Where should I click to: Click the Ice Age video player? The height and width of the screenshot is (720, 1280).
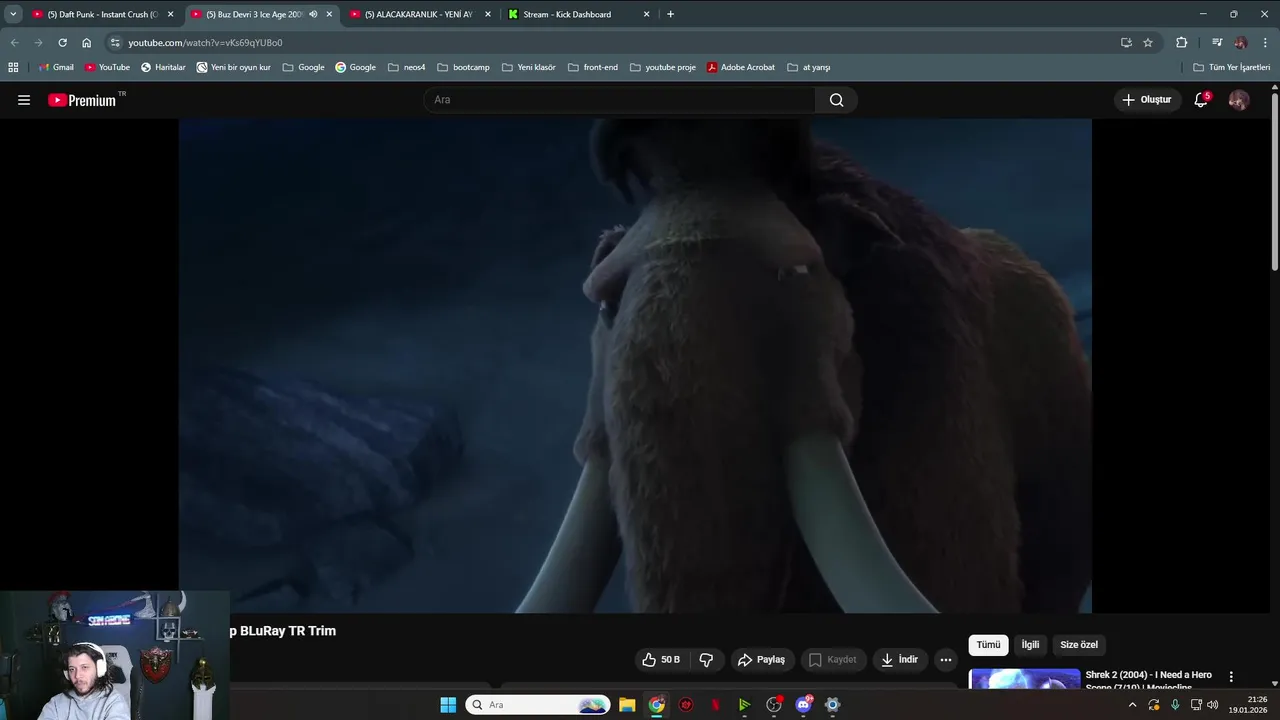635,366
